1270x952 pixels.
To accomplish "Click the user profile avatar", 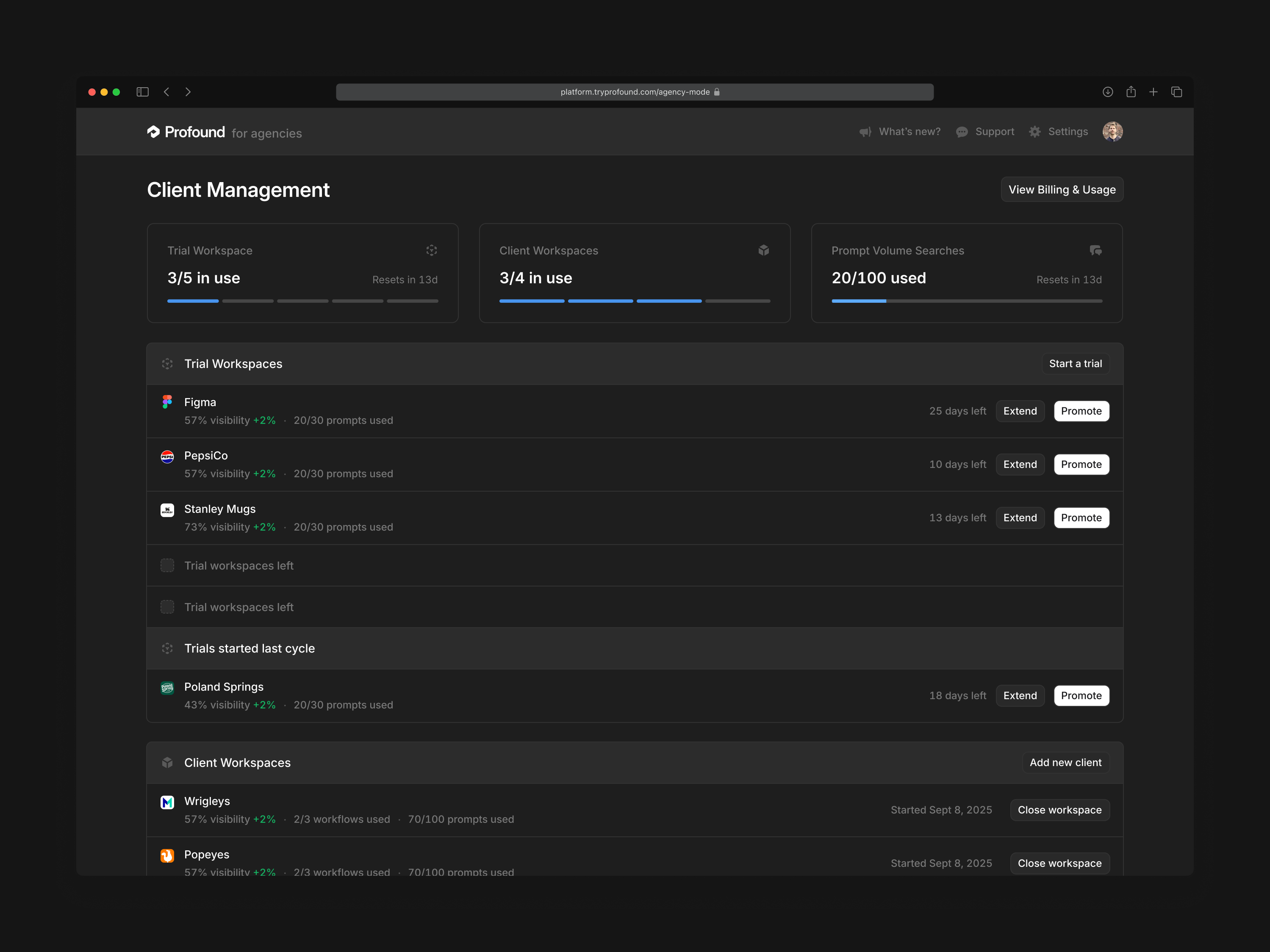I will (x=1112, y=131).
